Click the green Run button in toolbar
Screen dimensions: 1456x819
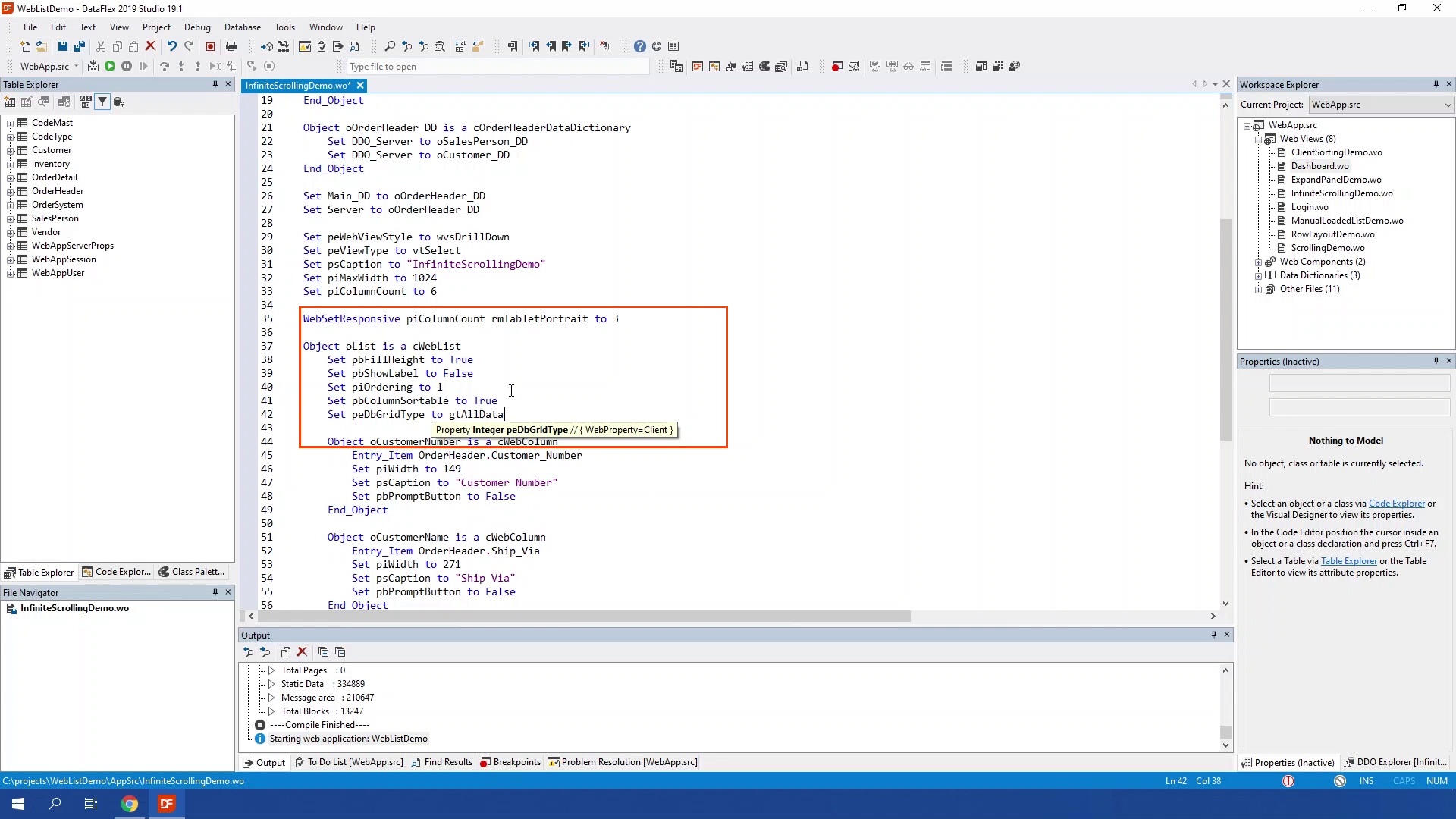(110, 67)
